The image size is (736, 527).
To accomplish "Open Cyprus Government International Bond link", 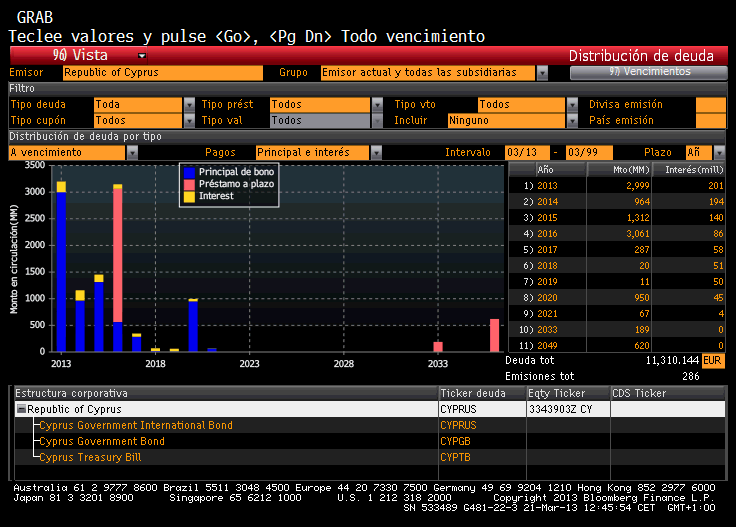I will pos(135,425).
